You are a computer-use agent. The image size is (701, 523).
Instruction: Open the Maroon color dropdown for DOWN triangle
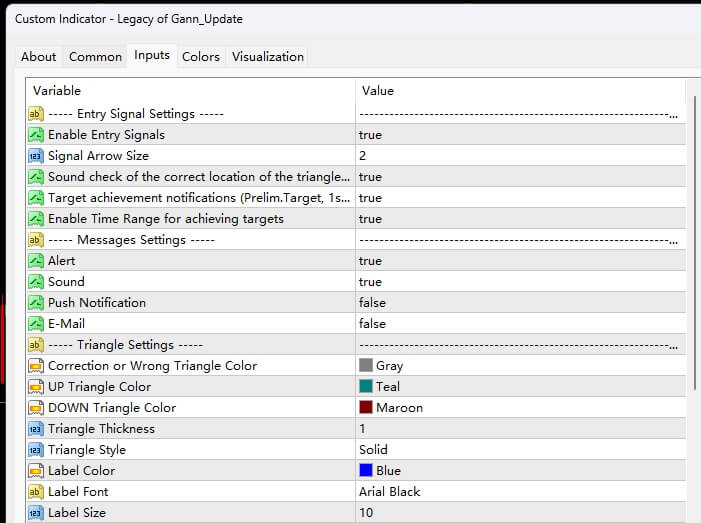(x=520, y=408)
